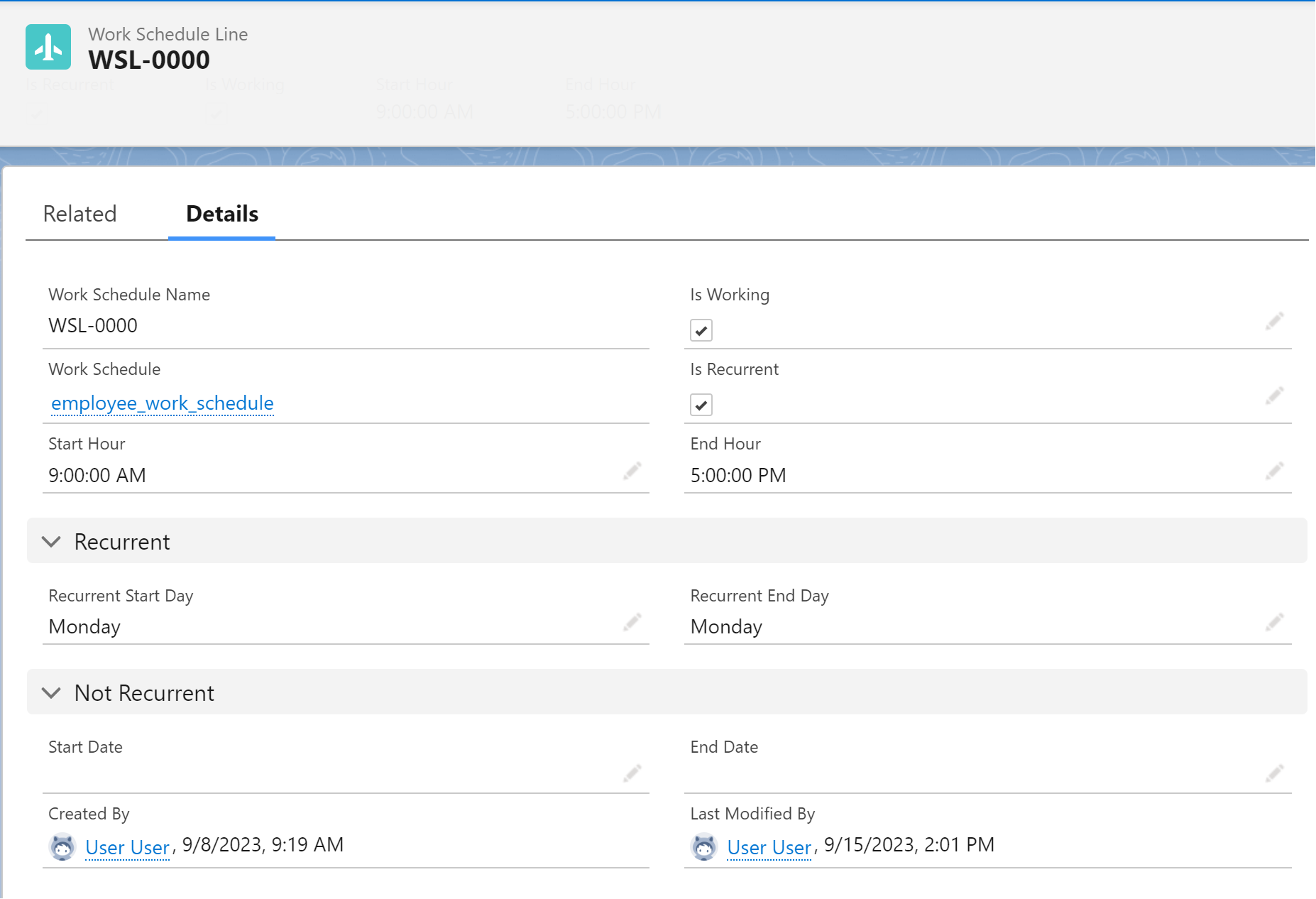
Task: Select the Details tab
Action: (221, 214)
